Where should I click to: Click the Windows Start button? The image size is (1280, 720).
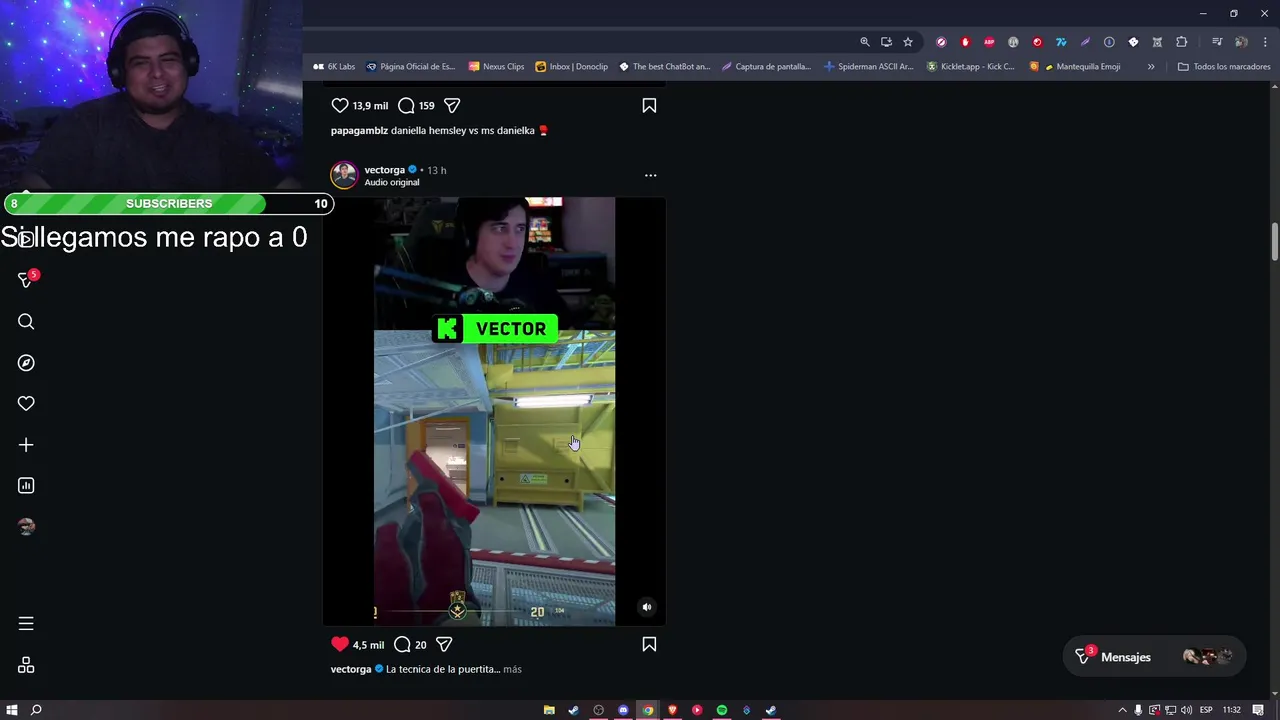click(12, 710)
